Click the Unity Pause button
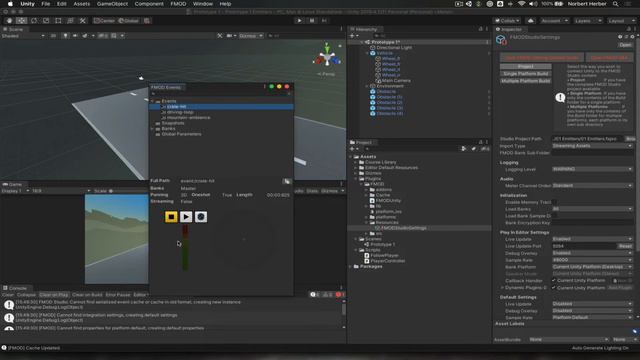Viewport: 640px width, 360px height. tap(312, 20)
